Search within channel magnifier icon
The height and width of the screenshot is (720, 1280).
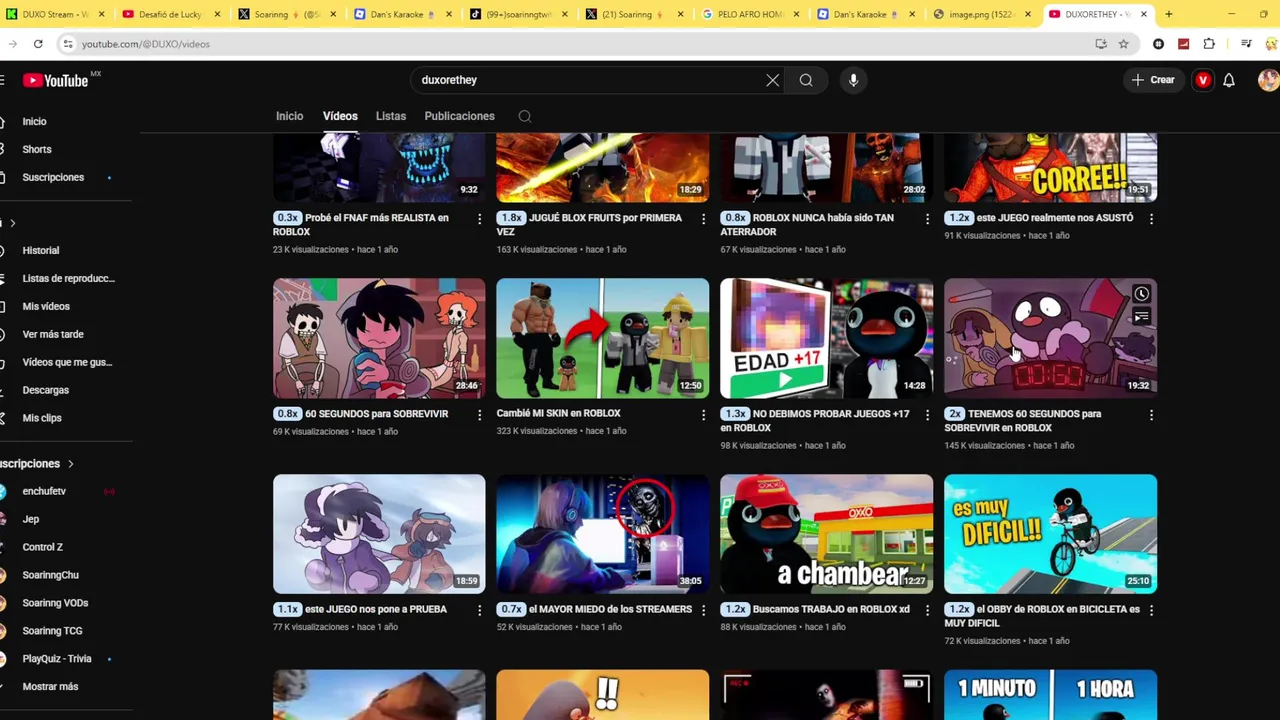(x=524, y=116)
